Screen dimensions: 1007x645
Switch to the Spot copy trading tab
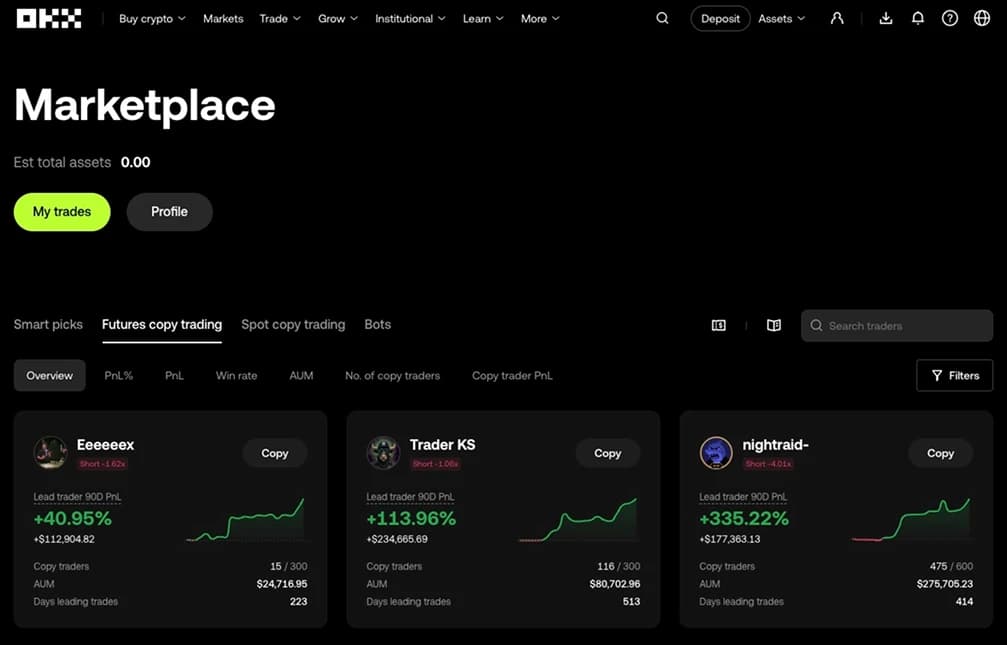pos(293,324)
